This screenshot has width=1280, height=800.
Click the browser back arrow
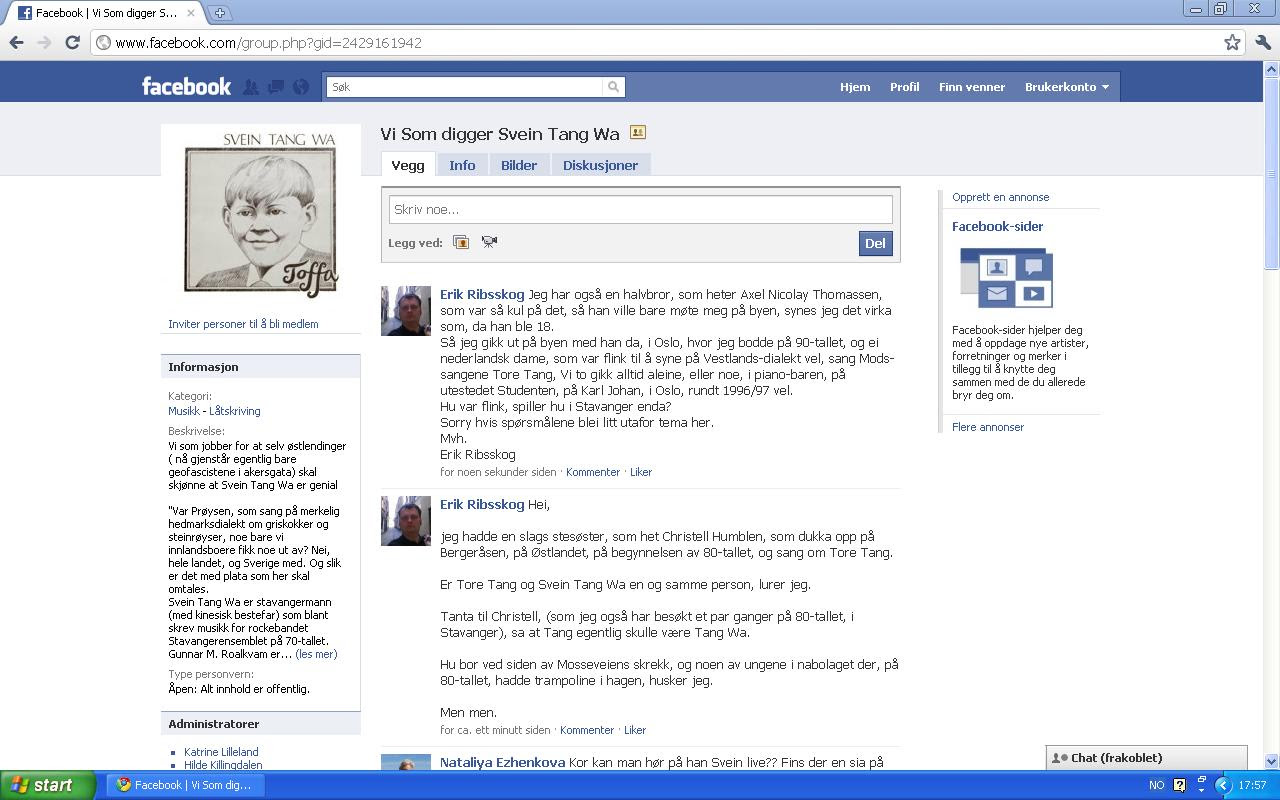coord(16,42)
